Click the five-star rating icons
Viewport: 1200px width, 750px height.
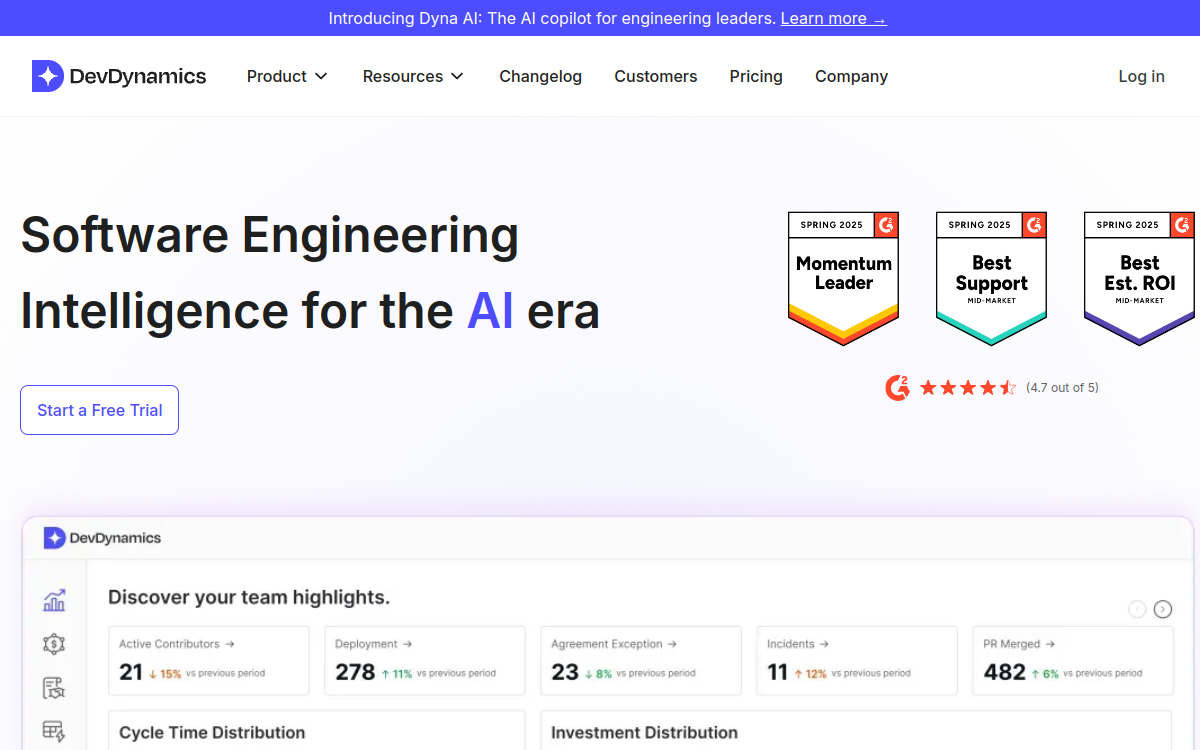[x=968, y=388]
